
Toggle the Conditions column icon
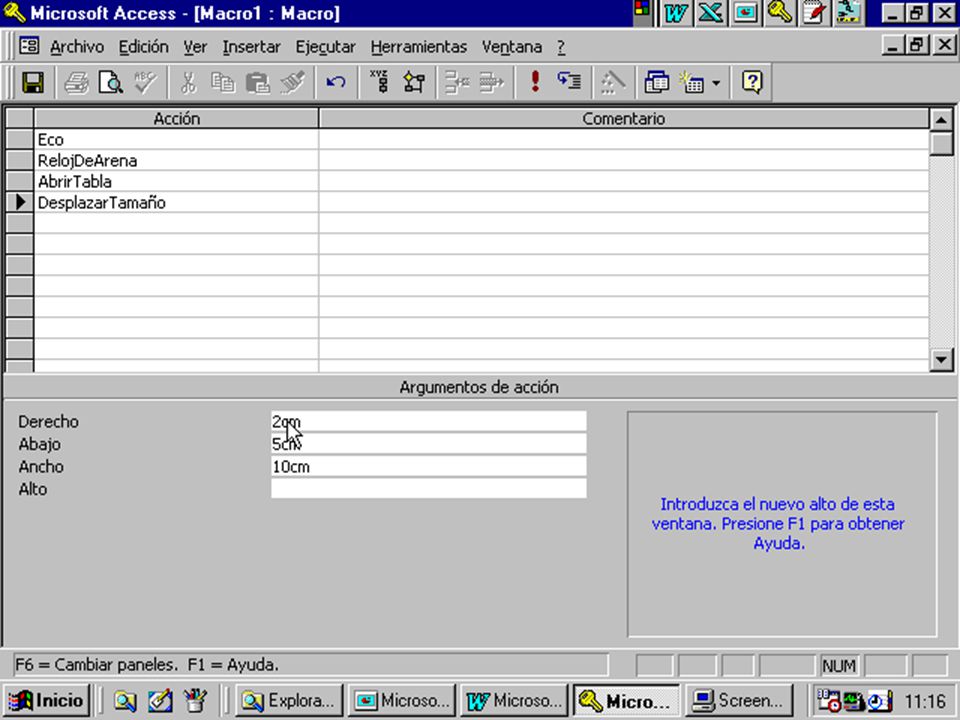[414, 82]
